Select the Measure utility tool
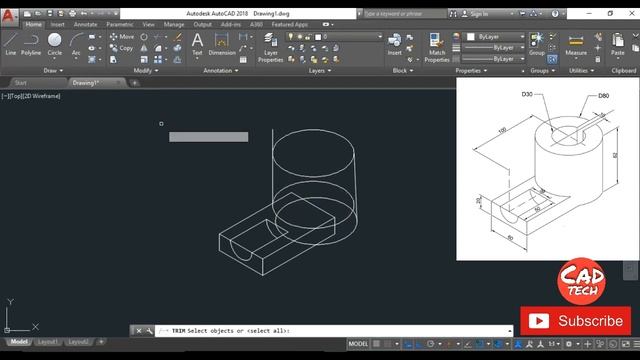The image size is (640, 360). [x=576, y=44]
